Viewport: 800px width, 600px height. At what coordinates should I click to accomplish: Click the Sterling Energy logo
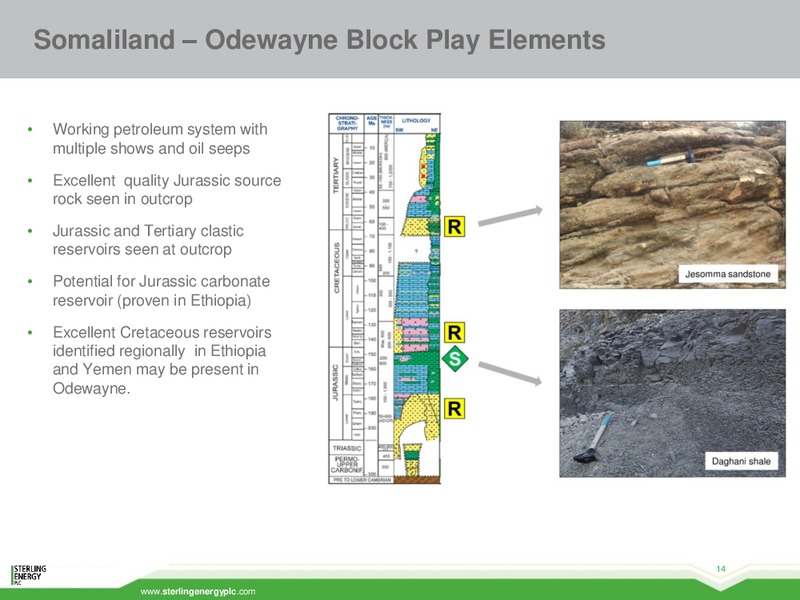pos(29,574)
